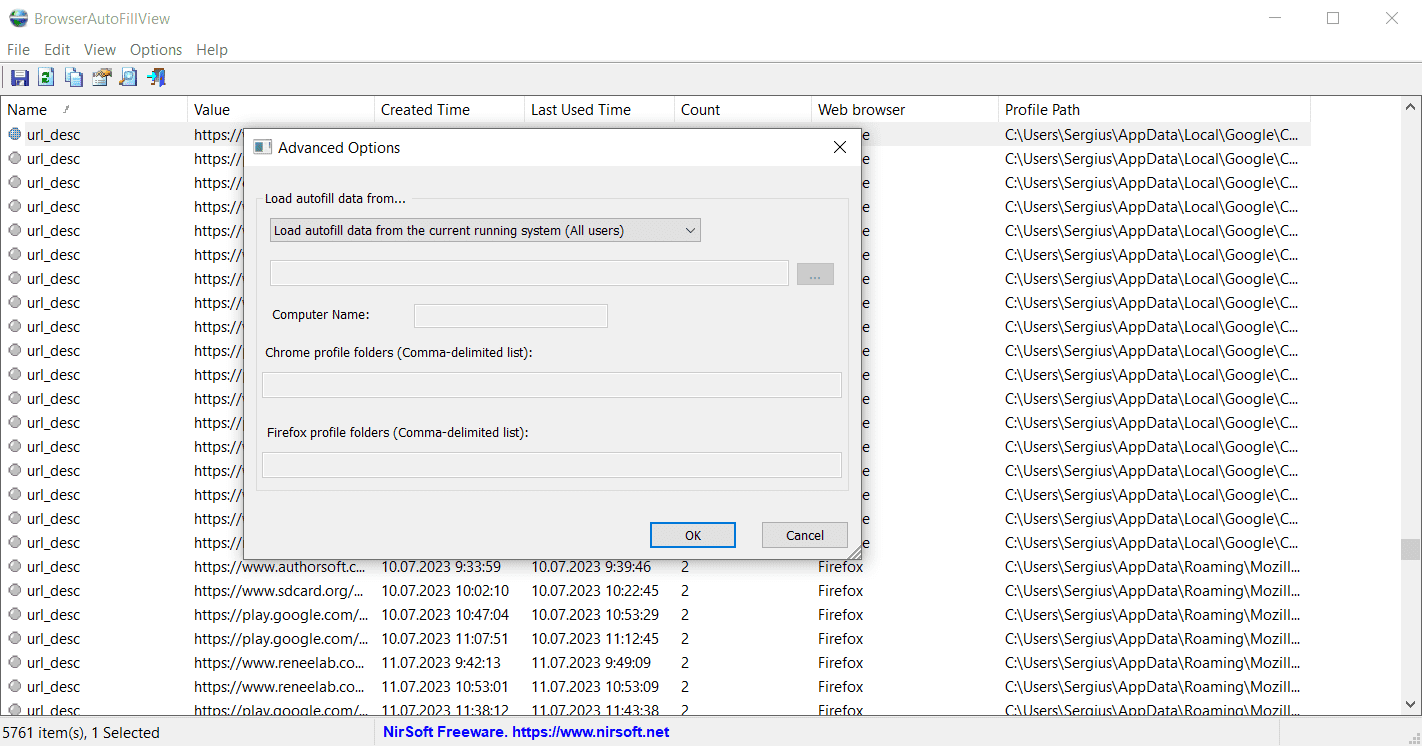This screenshot has width=1422, height=746.
Task: Click 'Firefox' cell in the www.authorsoft row
Action: click(x=840, y=566)
